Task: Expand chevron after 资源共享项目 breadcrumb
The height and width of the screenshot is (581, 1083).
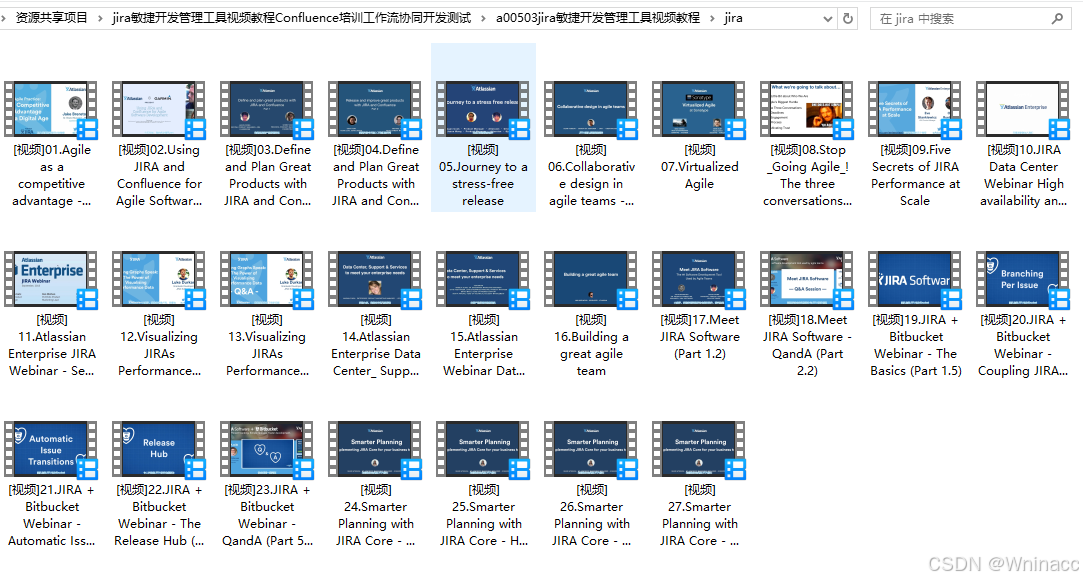Action: [100, 19]
